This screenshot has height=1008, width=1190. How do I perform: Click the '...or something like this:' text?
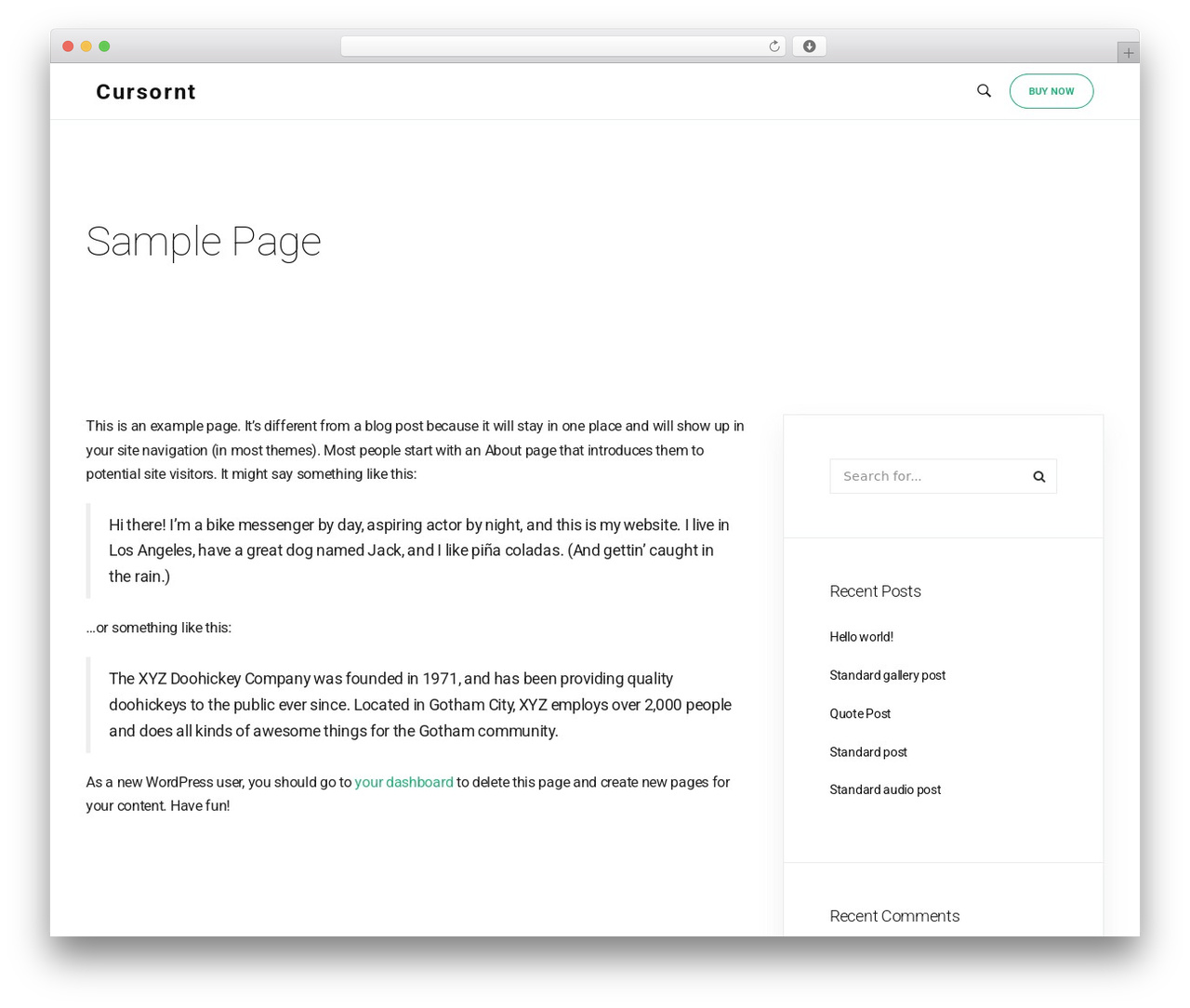[x=159, y=628]
